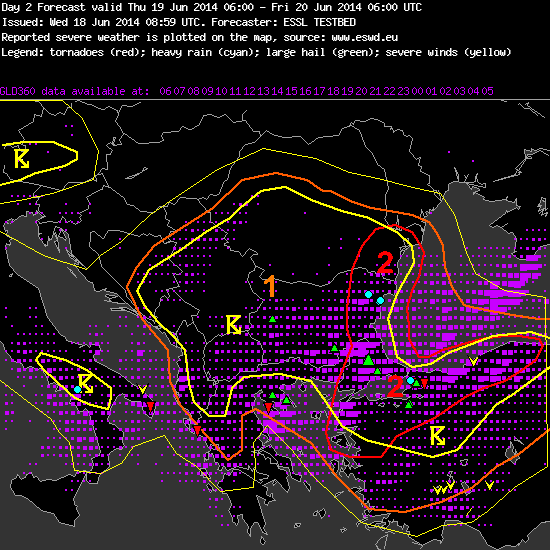Open GLD360 data for hour 06

pyautogui.click(x=165, y=91)
